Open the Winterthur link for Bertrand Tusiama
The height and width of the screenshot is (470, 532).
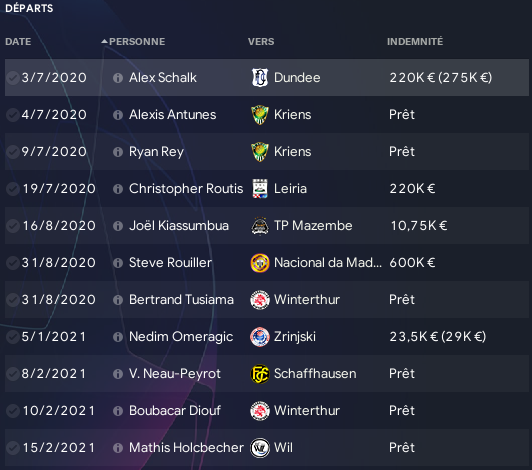point(307,300)
